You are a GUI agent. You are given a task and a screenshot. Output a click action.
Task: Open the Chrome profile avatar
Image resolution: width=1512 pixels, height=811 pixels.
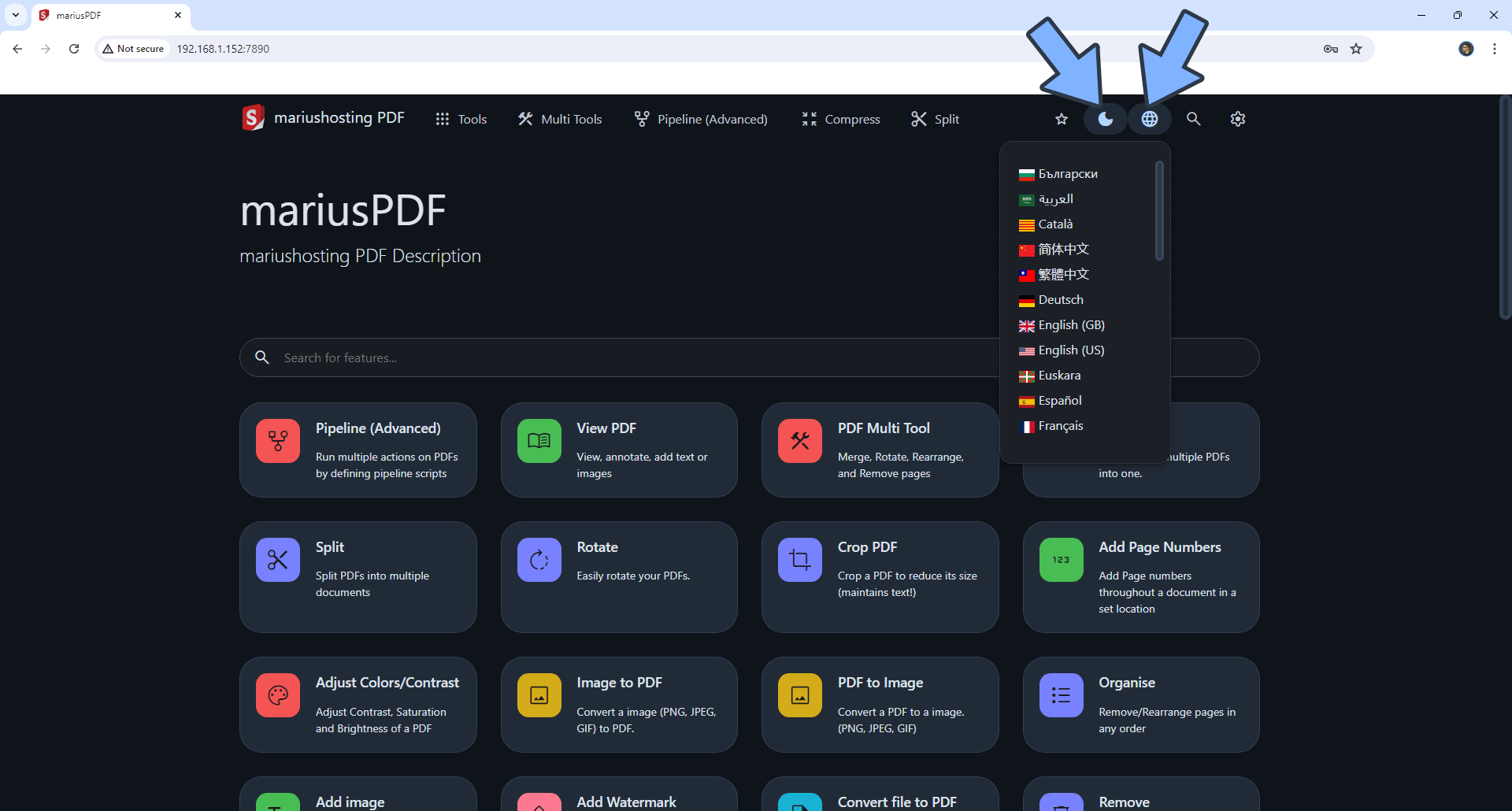pos(1466,49)
